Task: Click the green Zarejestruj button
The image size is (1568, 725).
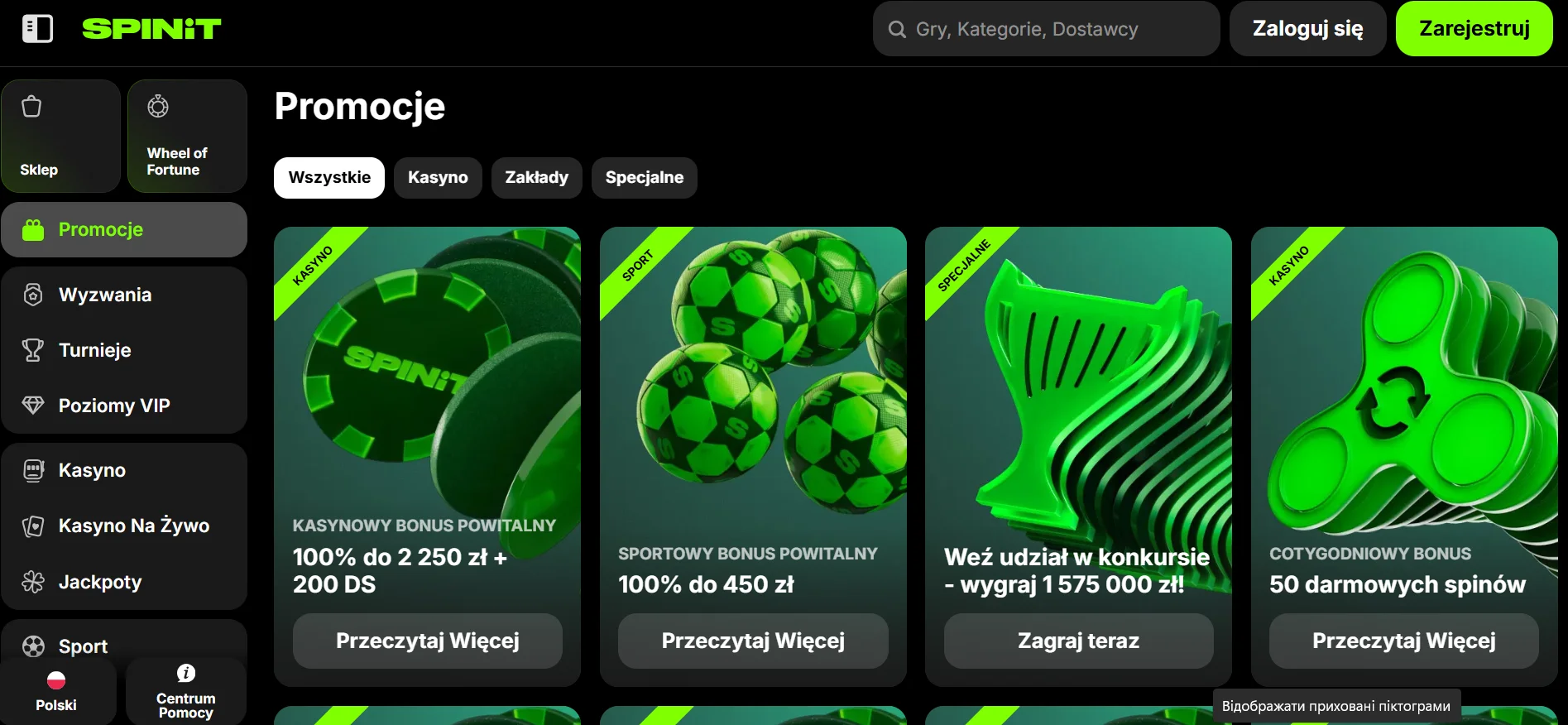Action: [x=1474, y=29]
